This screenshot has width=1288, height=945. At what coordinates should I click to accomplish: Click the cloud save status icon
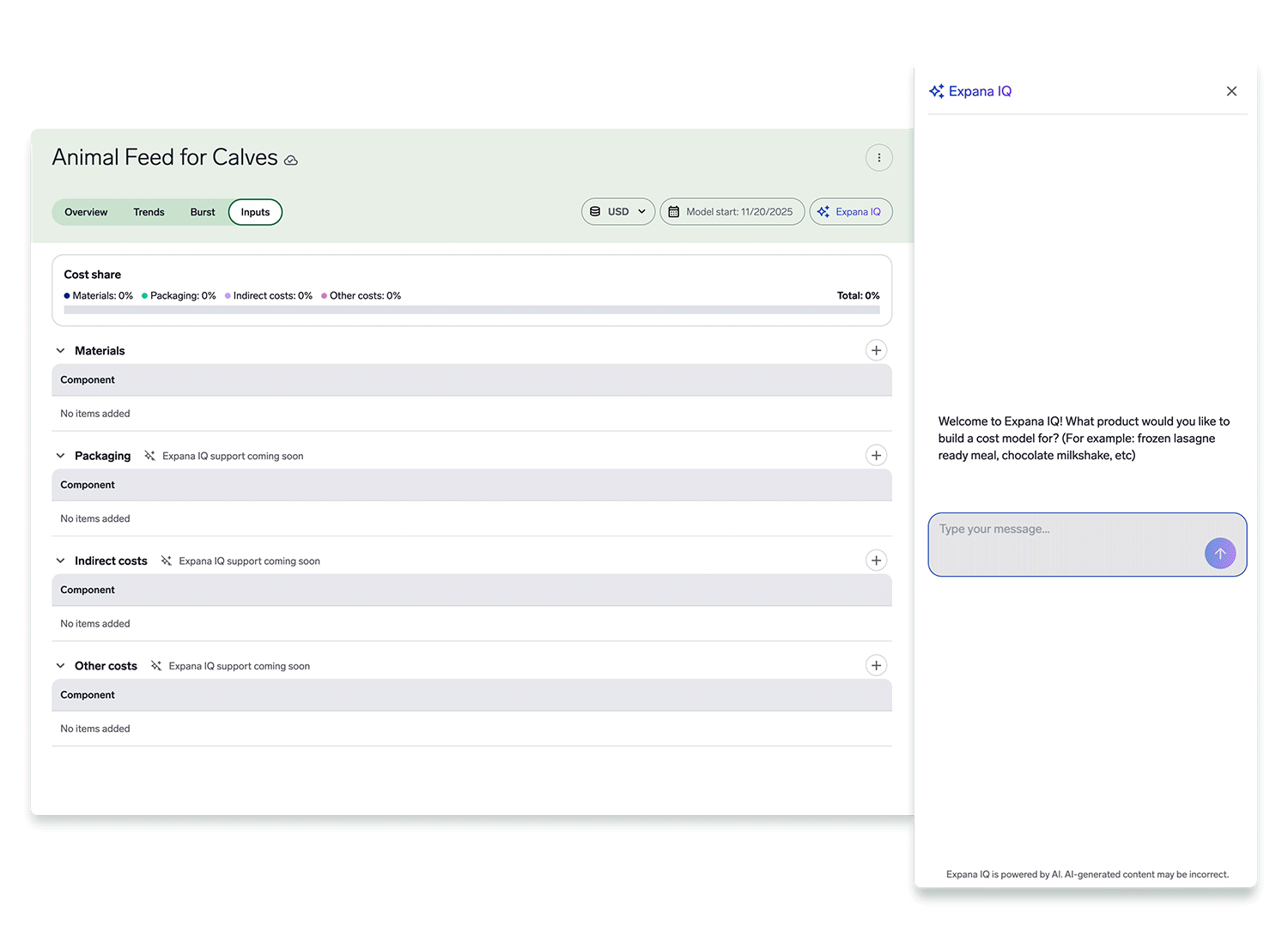coord(291,161)
